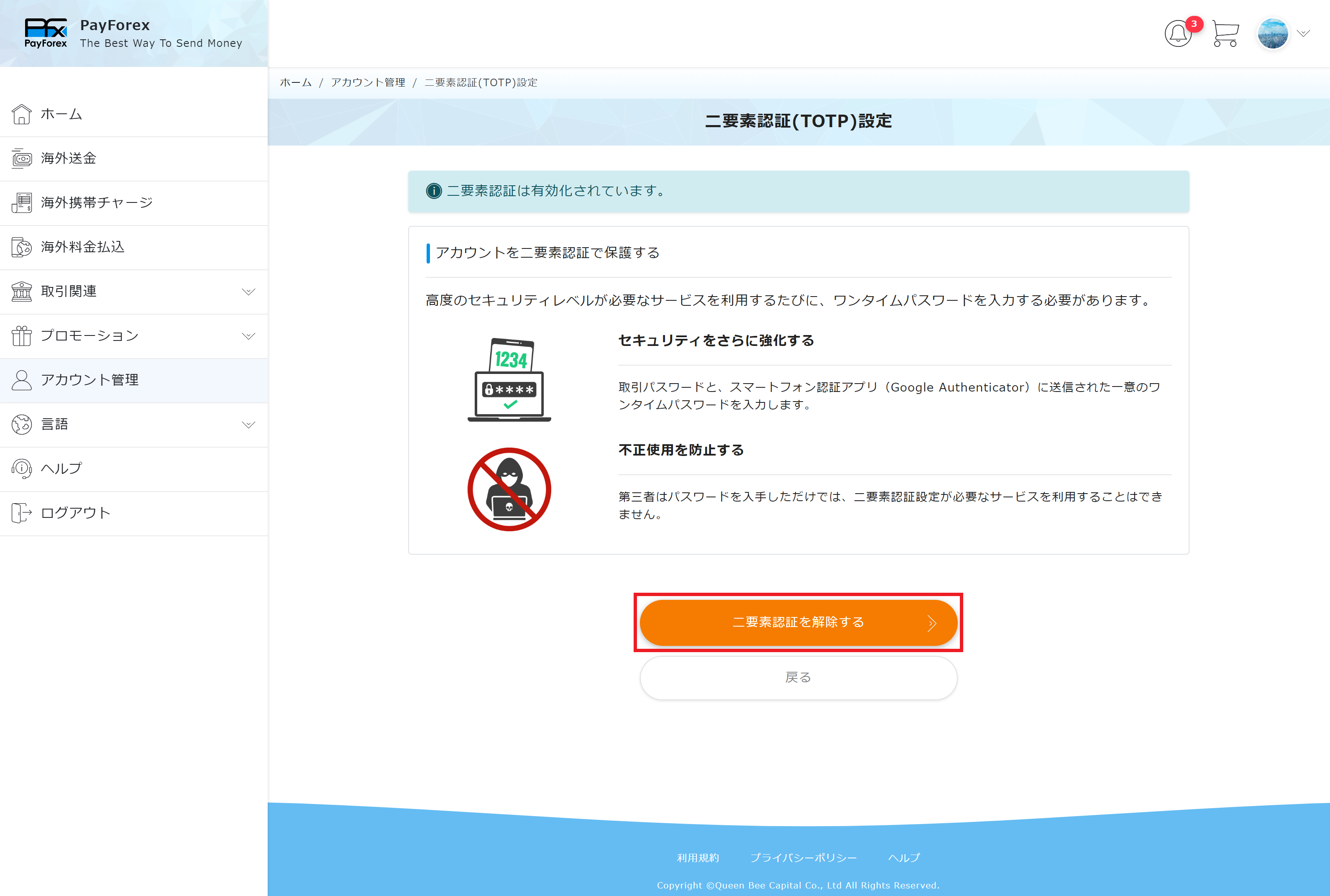Screen dimensions: 1330x896
Task: Click アカウントを二要素認証で保護する heading
Action: pos(547,253)
